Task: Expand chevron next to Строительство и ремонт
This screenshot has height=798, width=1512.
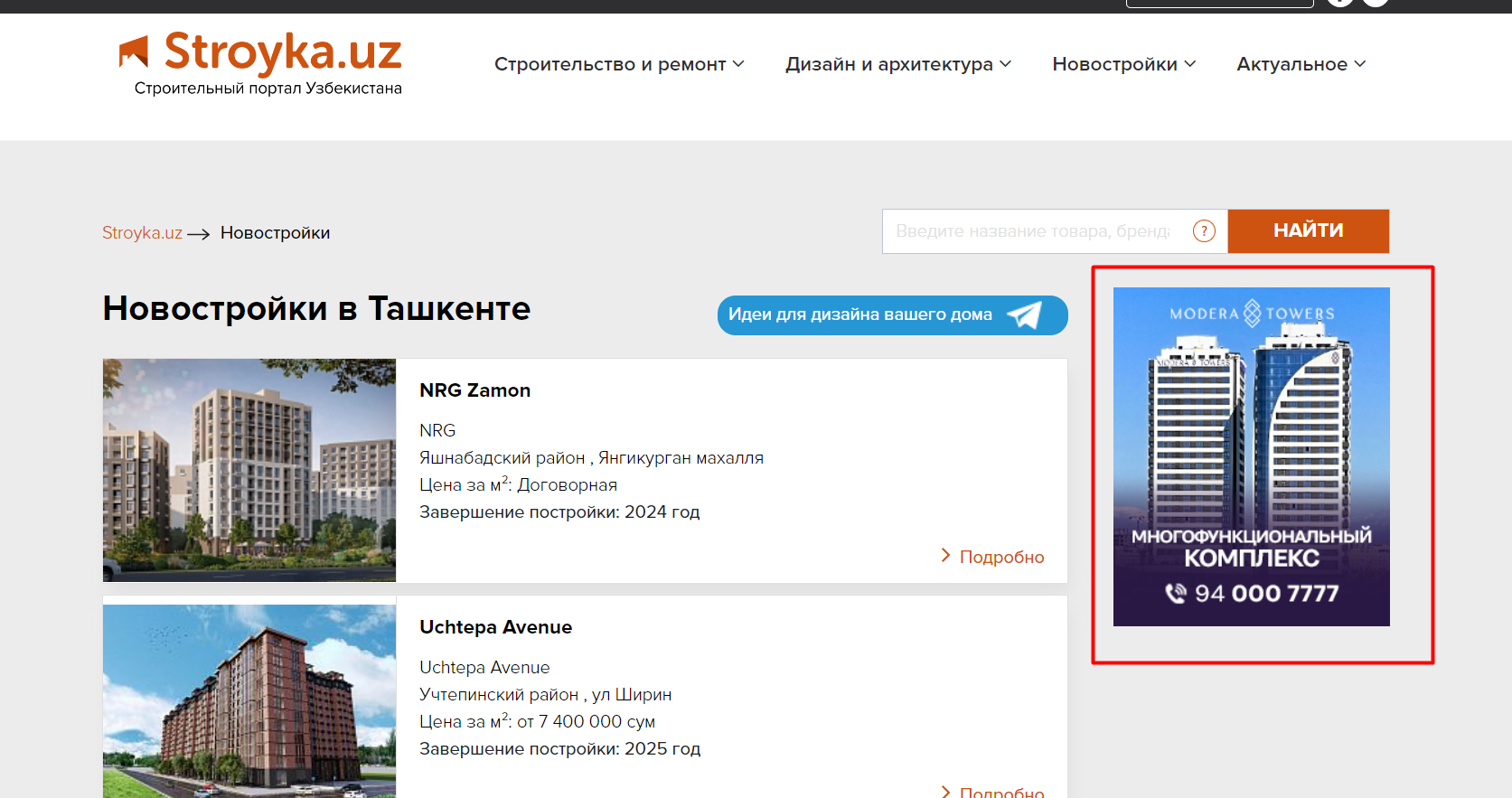Action: coord(738,64)
